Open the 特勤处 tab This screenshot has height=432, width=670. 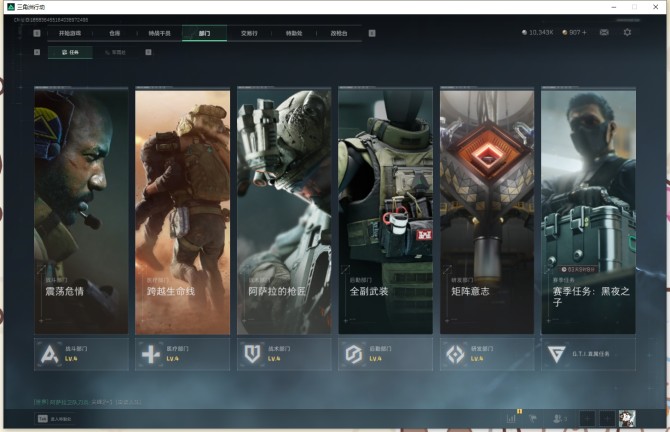(x=294, y=33)
